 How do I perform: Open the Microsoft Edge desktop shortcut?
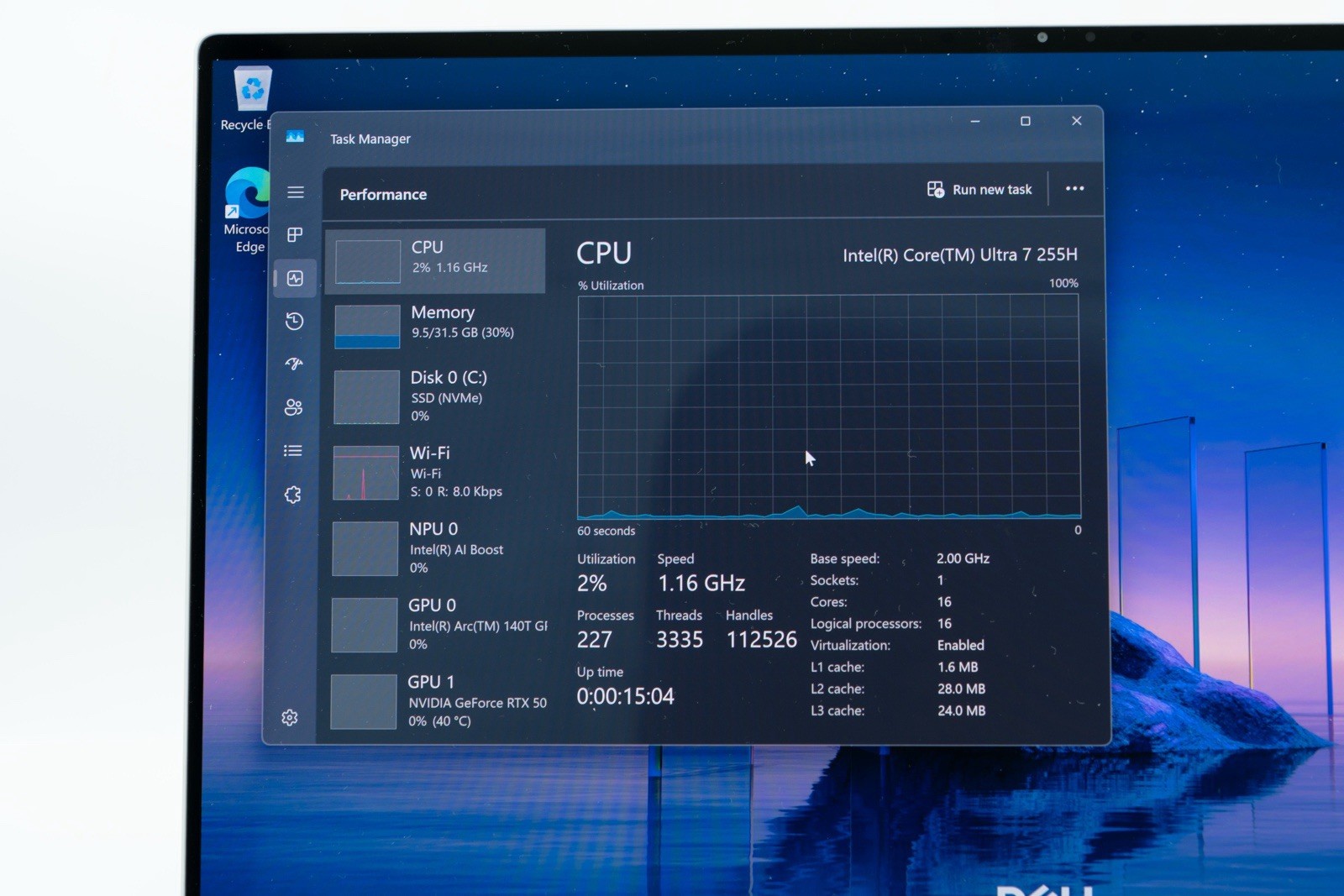247,211
